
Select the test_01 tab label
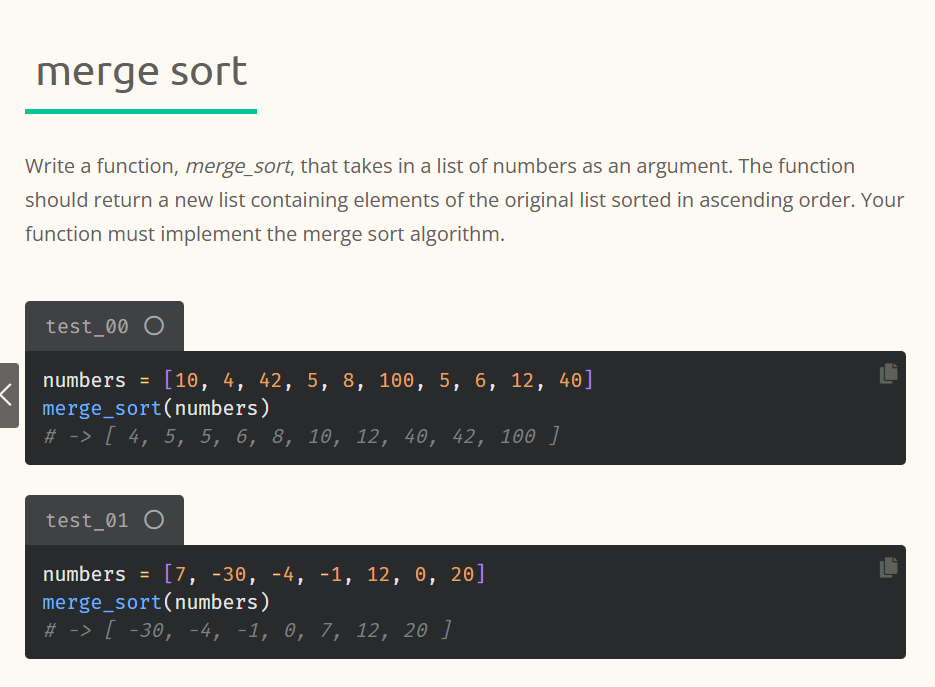click(87, 520)
